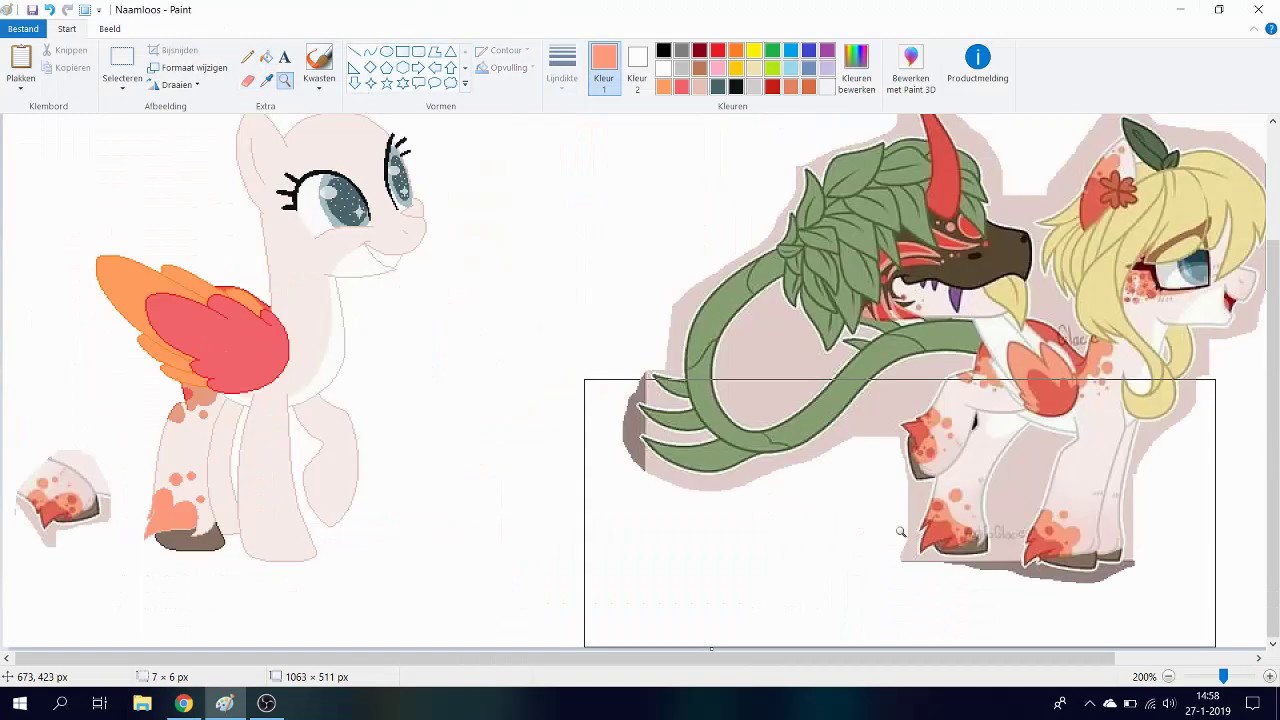
Task: Switch to the Beeld view tab
Action: (x=110, y=29)
